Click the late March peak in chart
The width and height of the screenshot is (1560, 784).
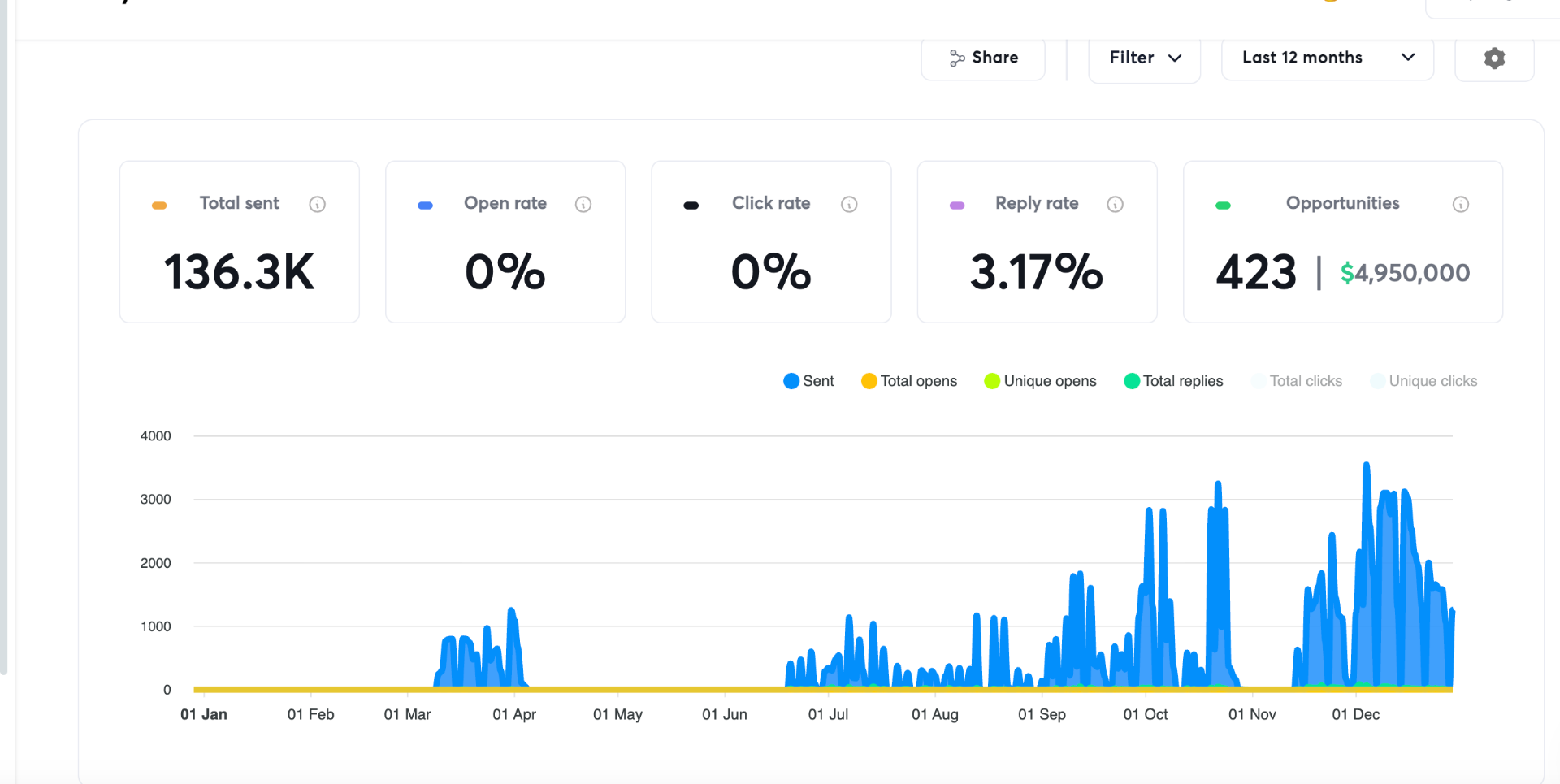pos(511,612)
